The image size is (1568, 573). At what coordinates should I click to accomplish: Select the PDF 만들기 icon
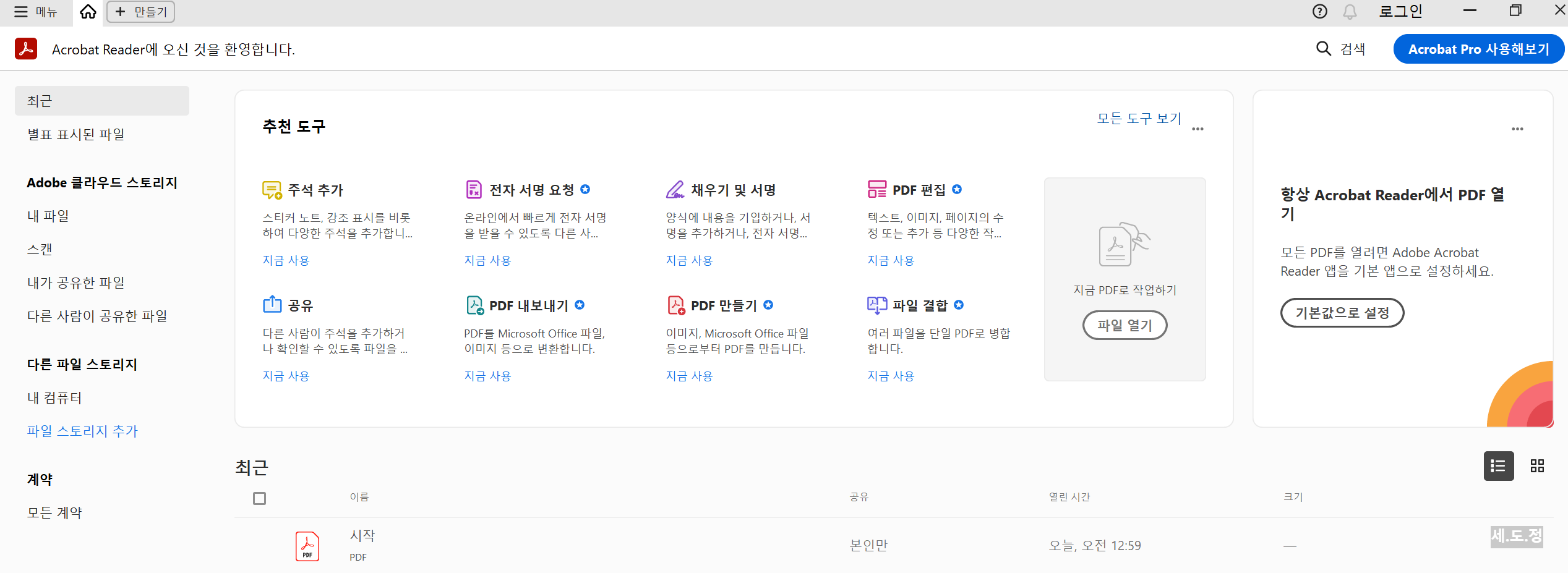(676, 305)
